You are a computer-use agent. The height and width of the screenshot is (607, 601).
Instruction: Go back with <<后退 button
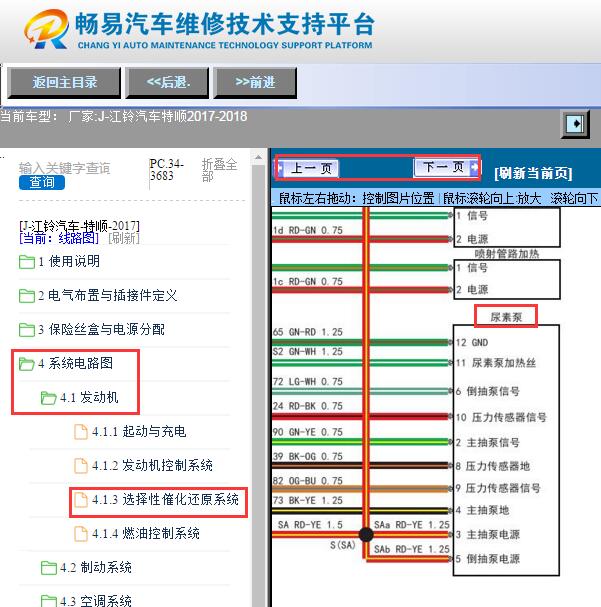pos(168,82)
